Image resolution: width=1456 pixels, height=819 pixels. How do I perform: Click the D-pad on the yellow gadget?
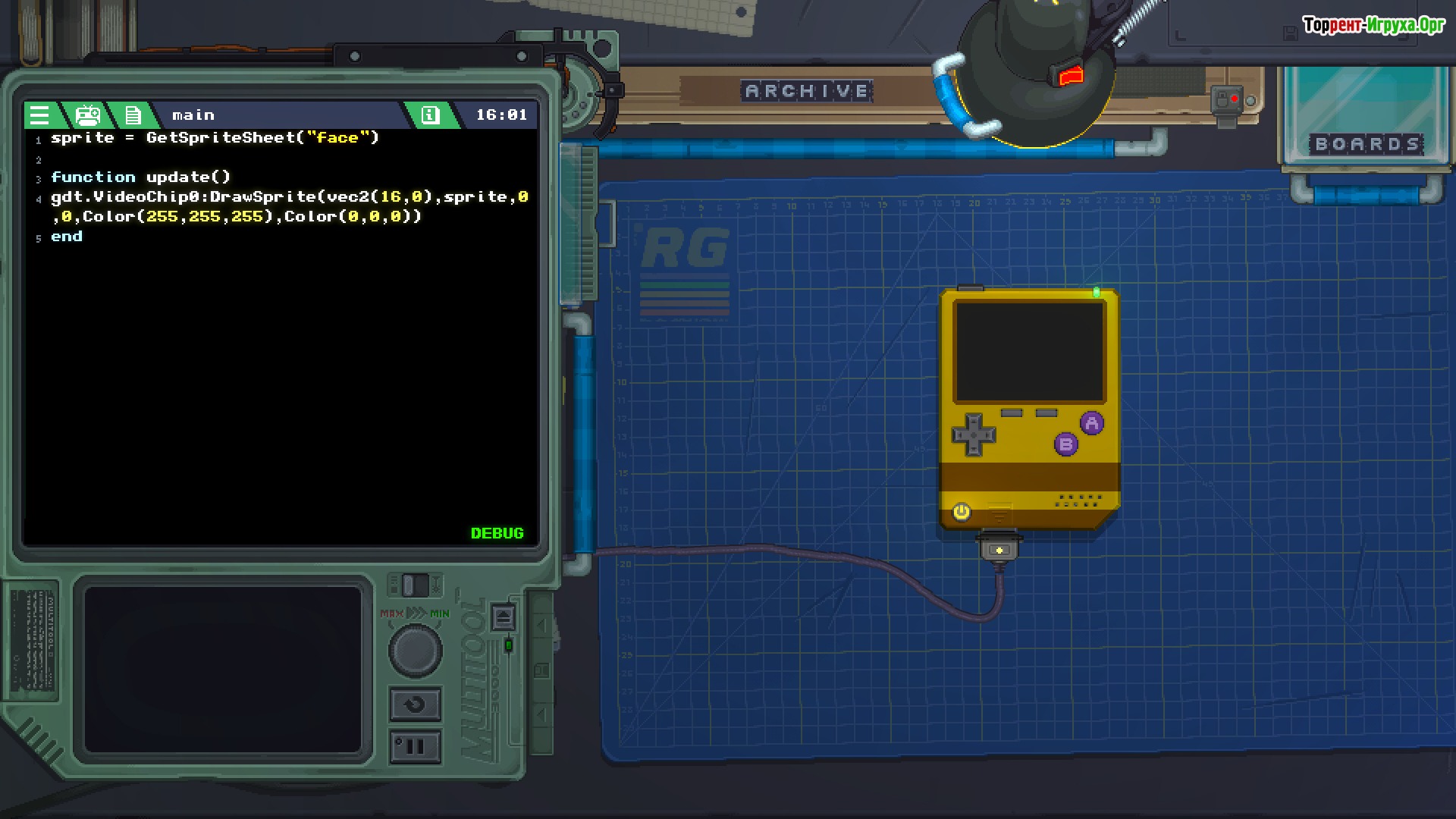click(x=973, y=435)
